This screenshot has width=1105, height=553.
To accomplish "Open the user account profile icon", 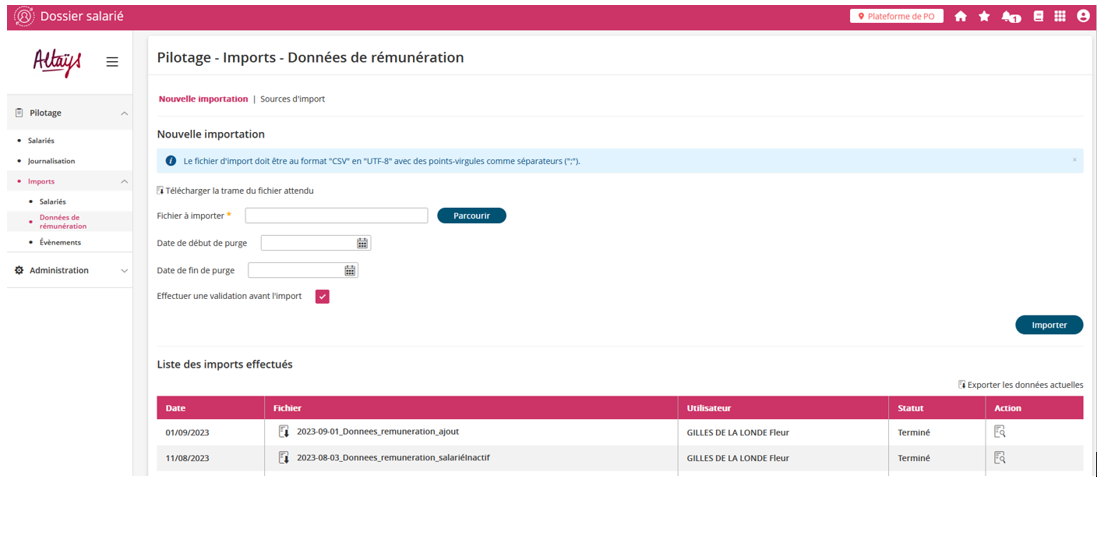I will pyautogui.click(x=1083, y=16).
